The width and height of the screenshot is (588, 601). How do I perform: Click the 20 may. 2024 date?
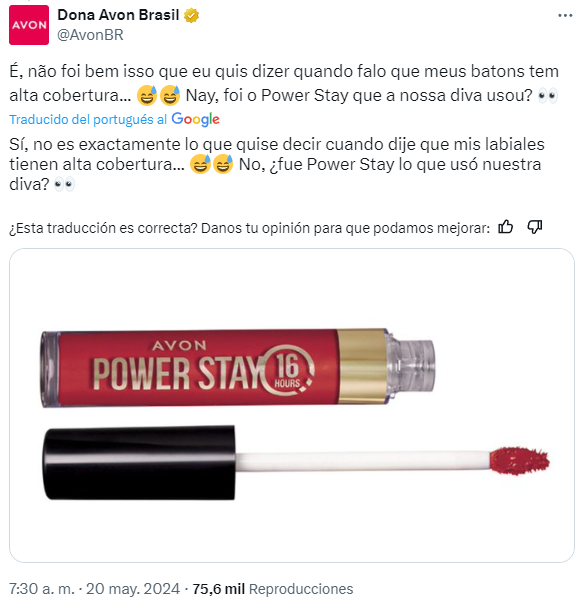tap(133, 589)
